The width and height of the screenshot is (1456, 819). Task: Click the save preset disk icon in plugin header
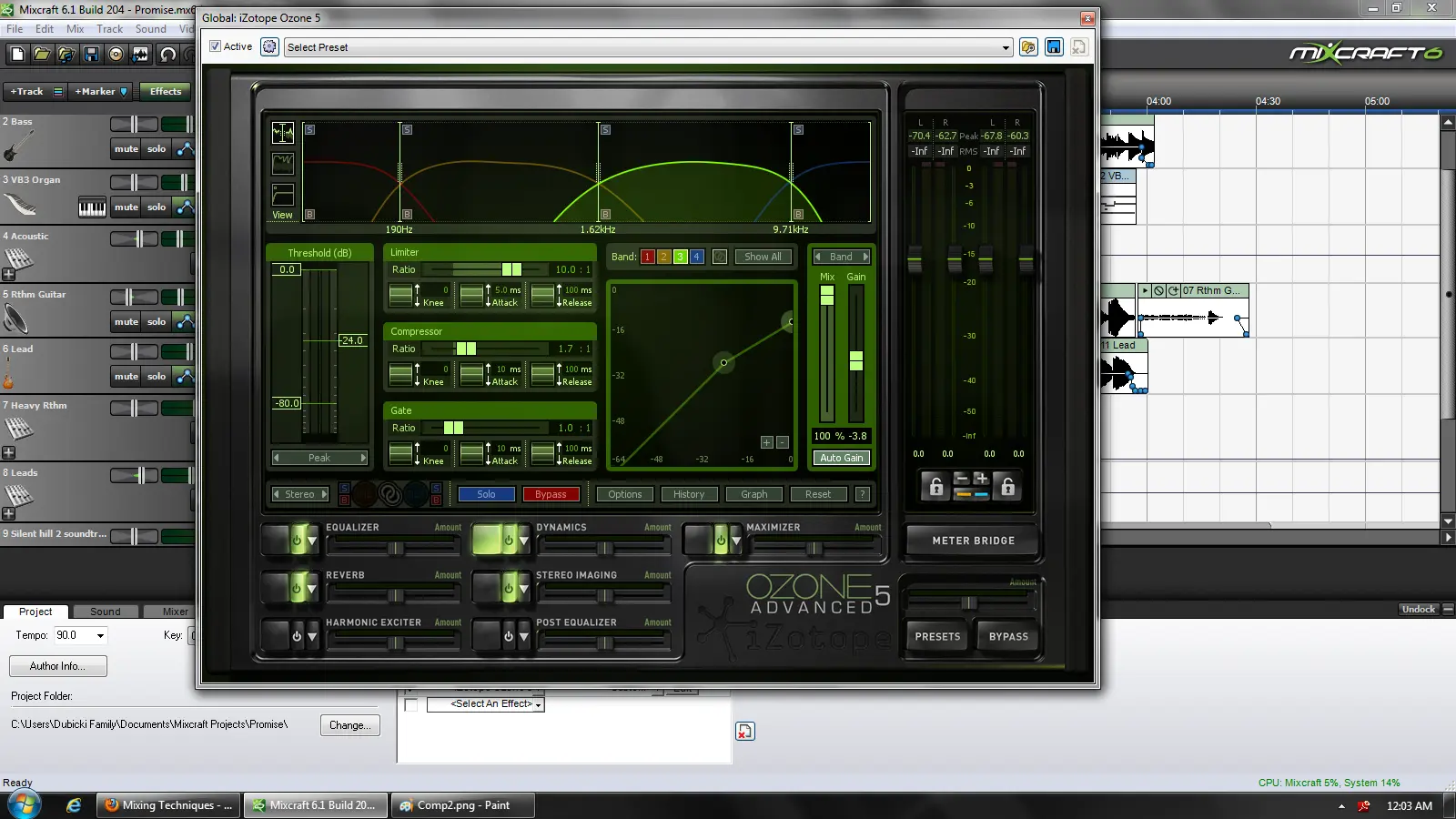point(1054,47)
